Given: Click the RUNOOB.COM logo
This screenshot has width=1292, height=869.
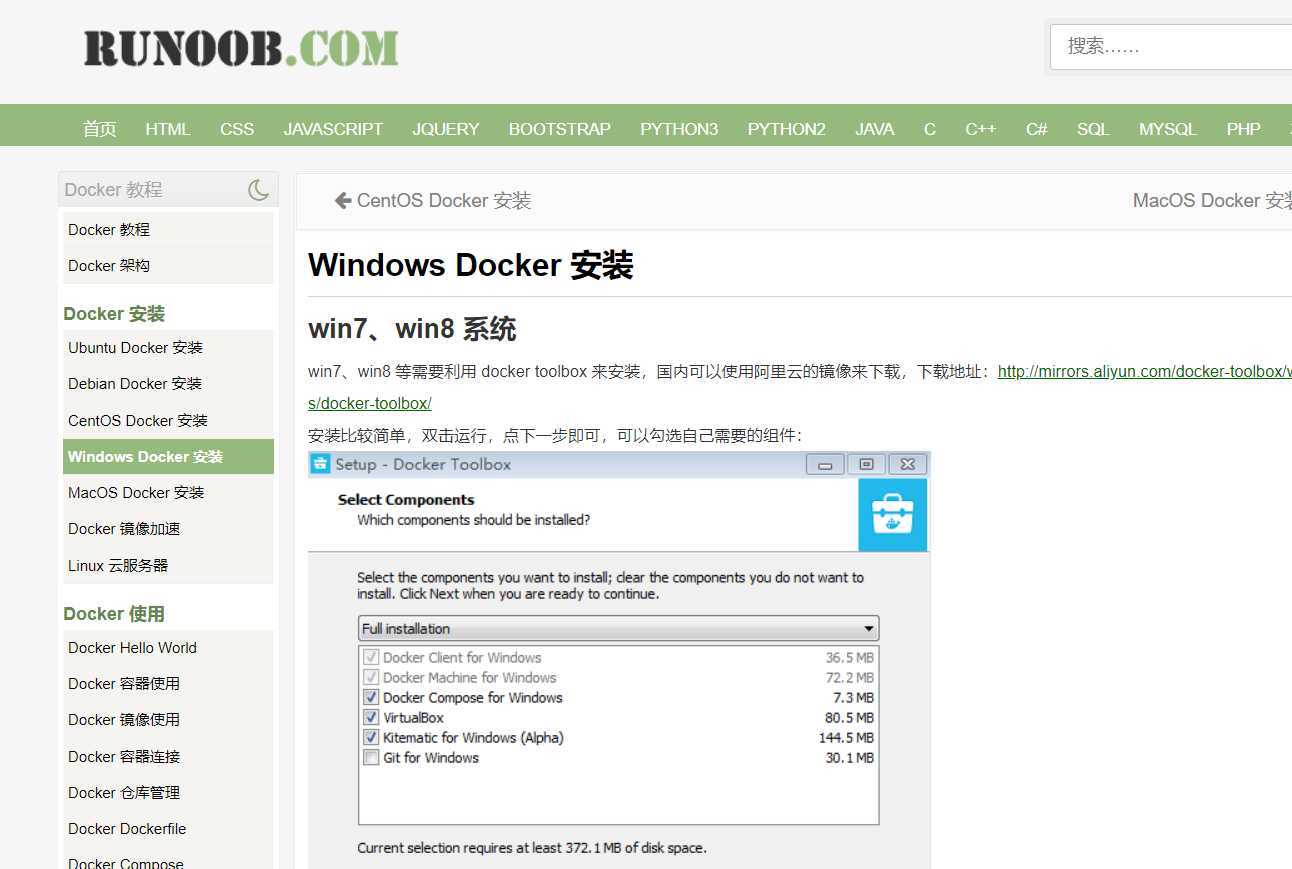Looking at the screenshot, I should (x=241, y=48).
